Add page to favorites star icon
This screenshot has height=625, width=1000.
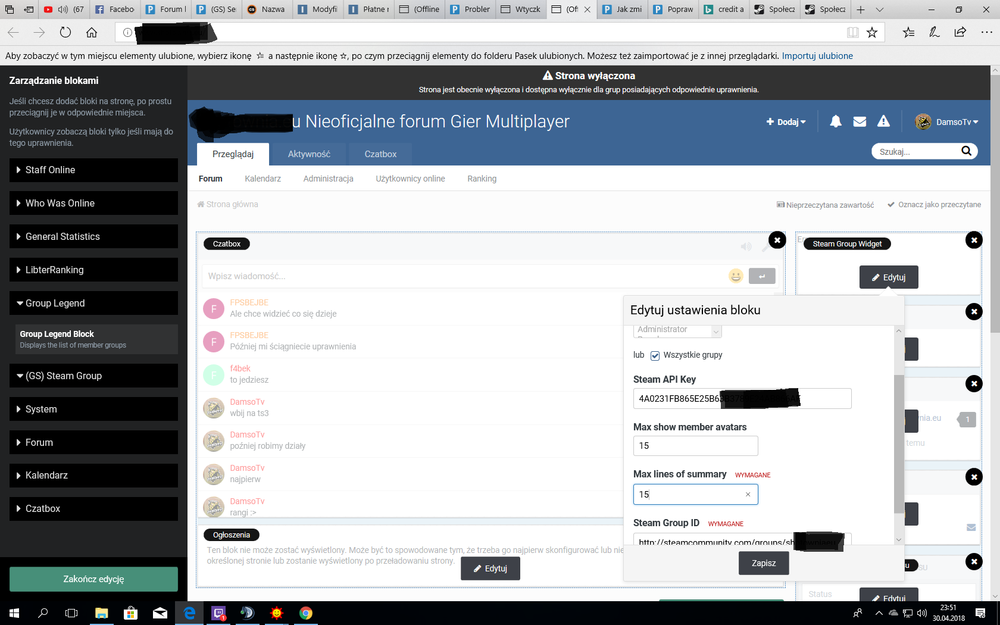click(872, 32)
